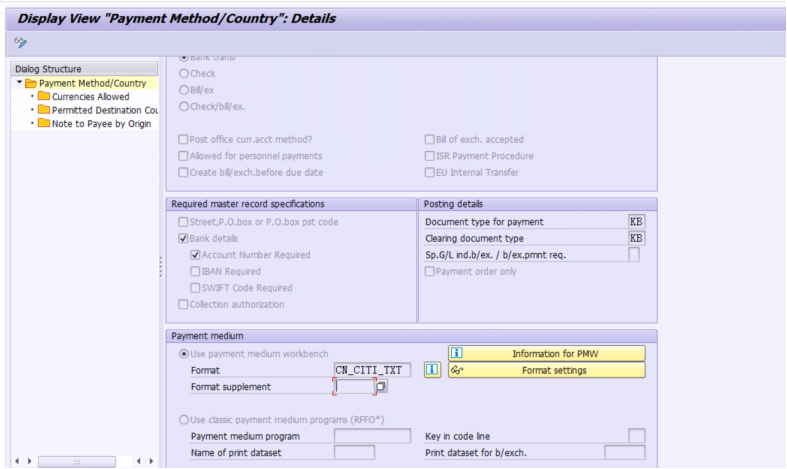This screenshot has height=469, width=787.
Task: Select Payment Method/Country tree entry
Action: click(93, 83)
